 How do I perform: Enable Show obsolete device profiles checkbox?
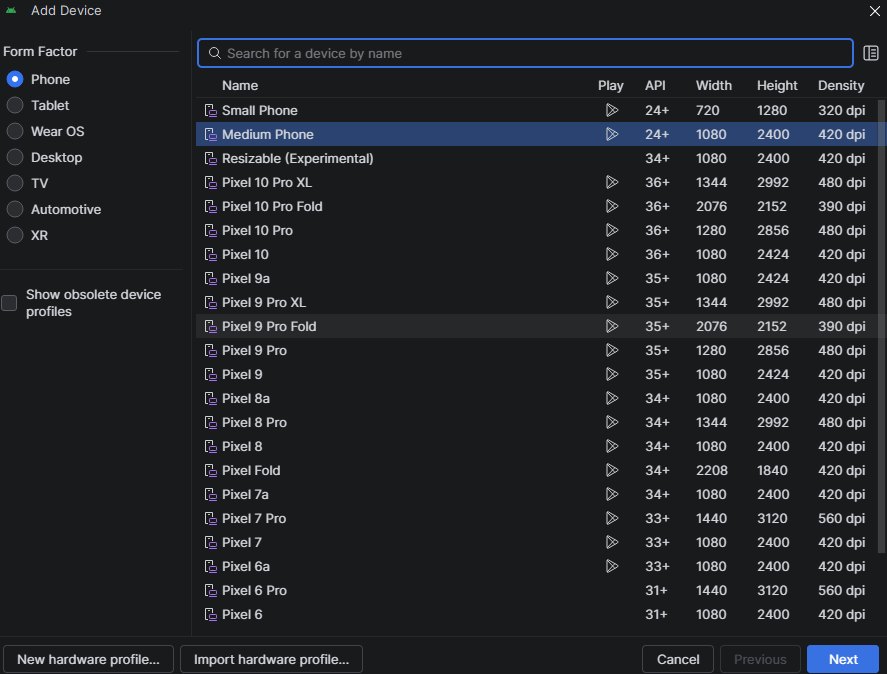pyautogui.click(x=9, y=303)
